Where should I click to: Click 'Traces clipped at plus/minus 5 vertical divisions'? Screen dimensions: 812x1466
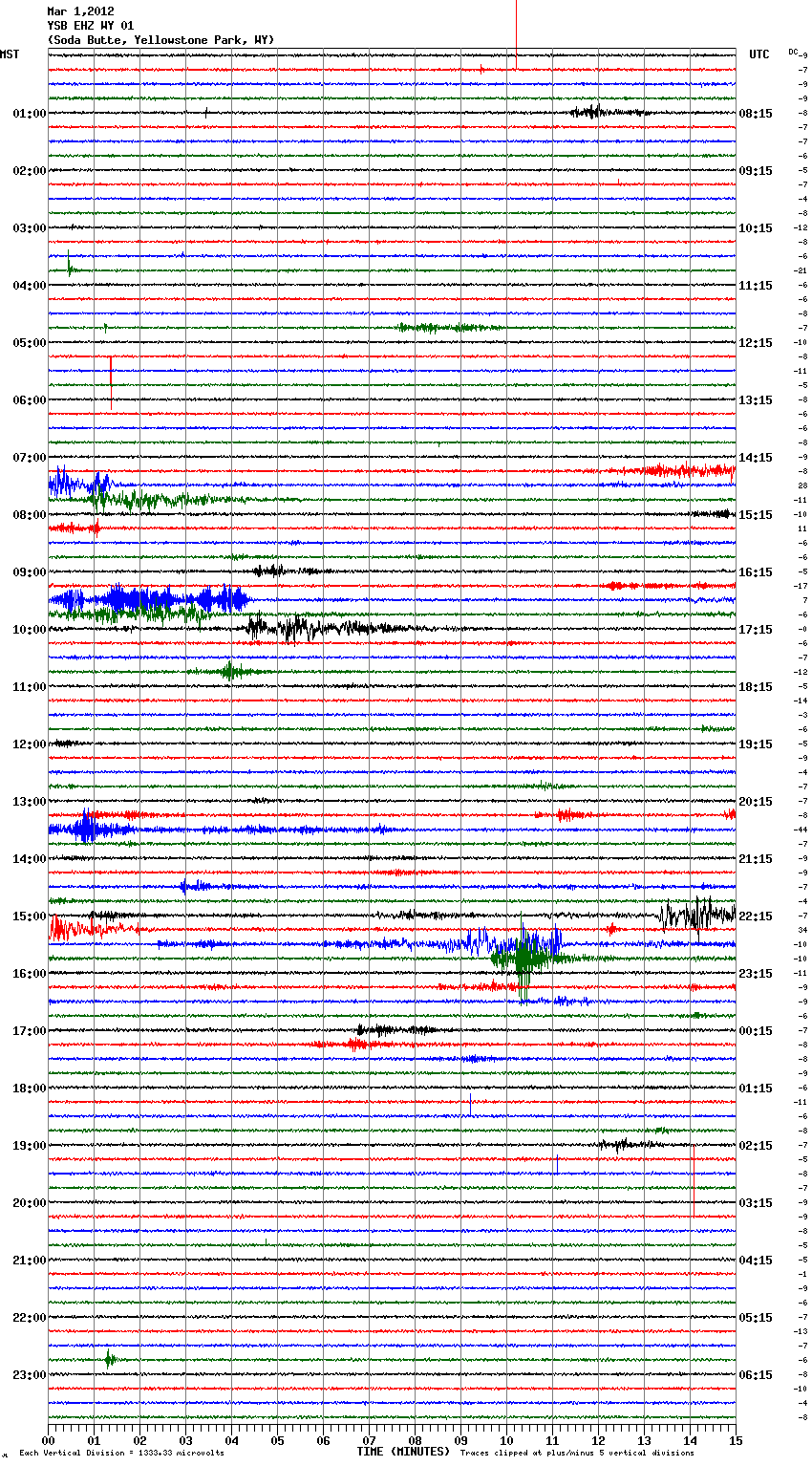(x=577, y=1454)
